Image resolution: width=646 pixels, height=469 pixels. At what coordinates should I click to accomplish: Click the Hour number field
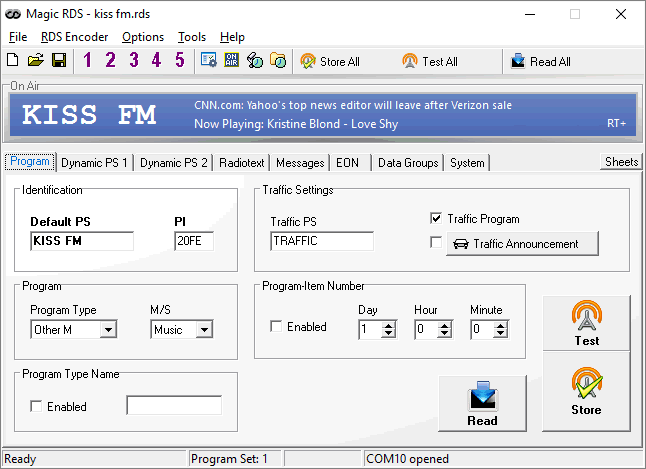click(426, 329)
